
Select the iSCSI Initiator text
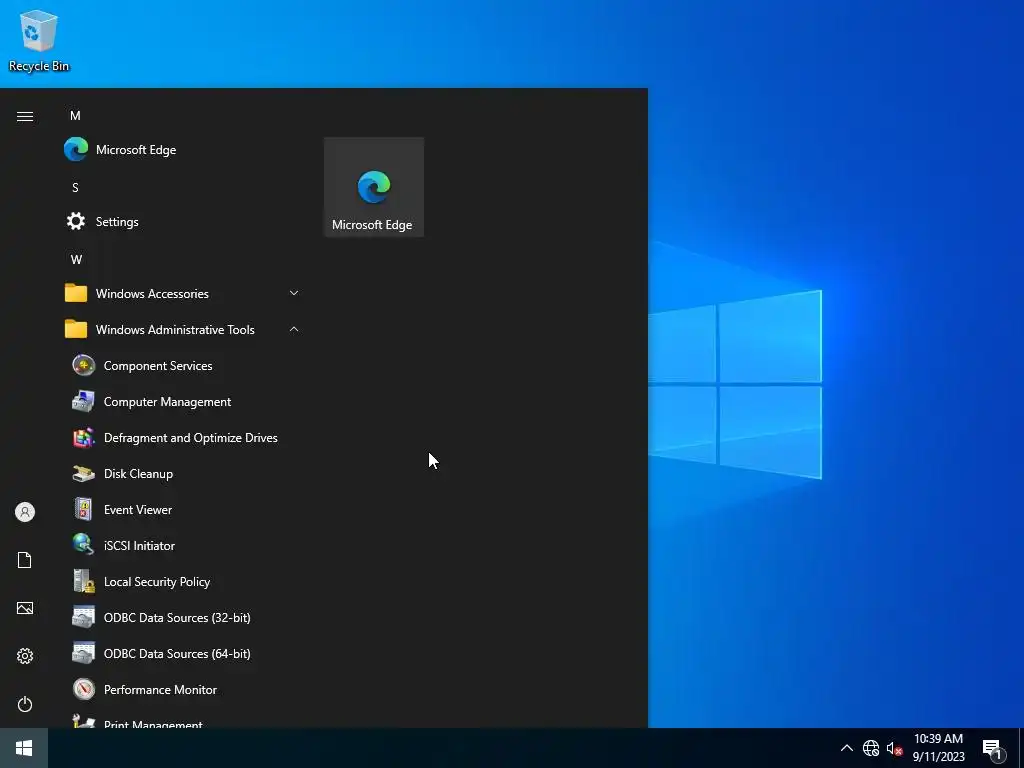coord(139,545)
